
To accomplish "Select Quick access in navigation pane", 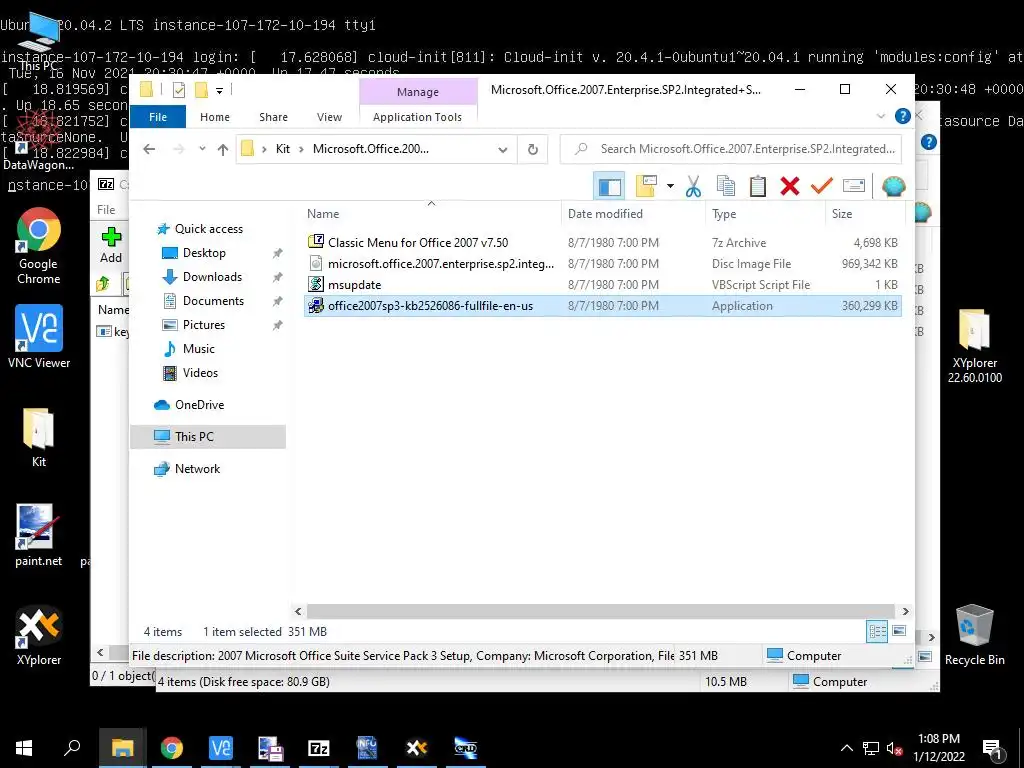I will 208,229.
